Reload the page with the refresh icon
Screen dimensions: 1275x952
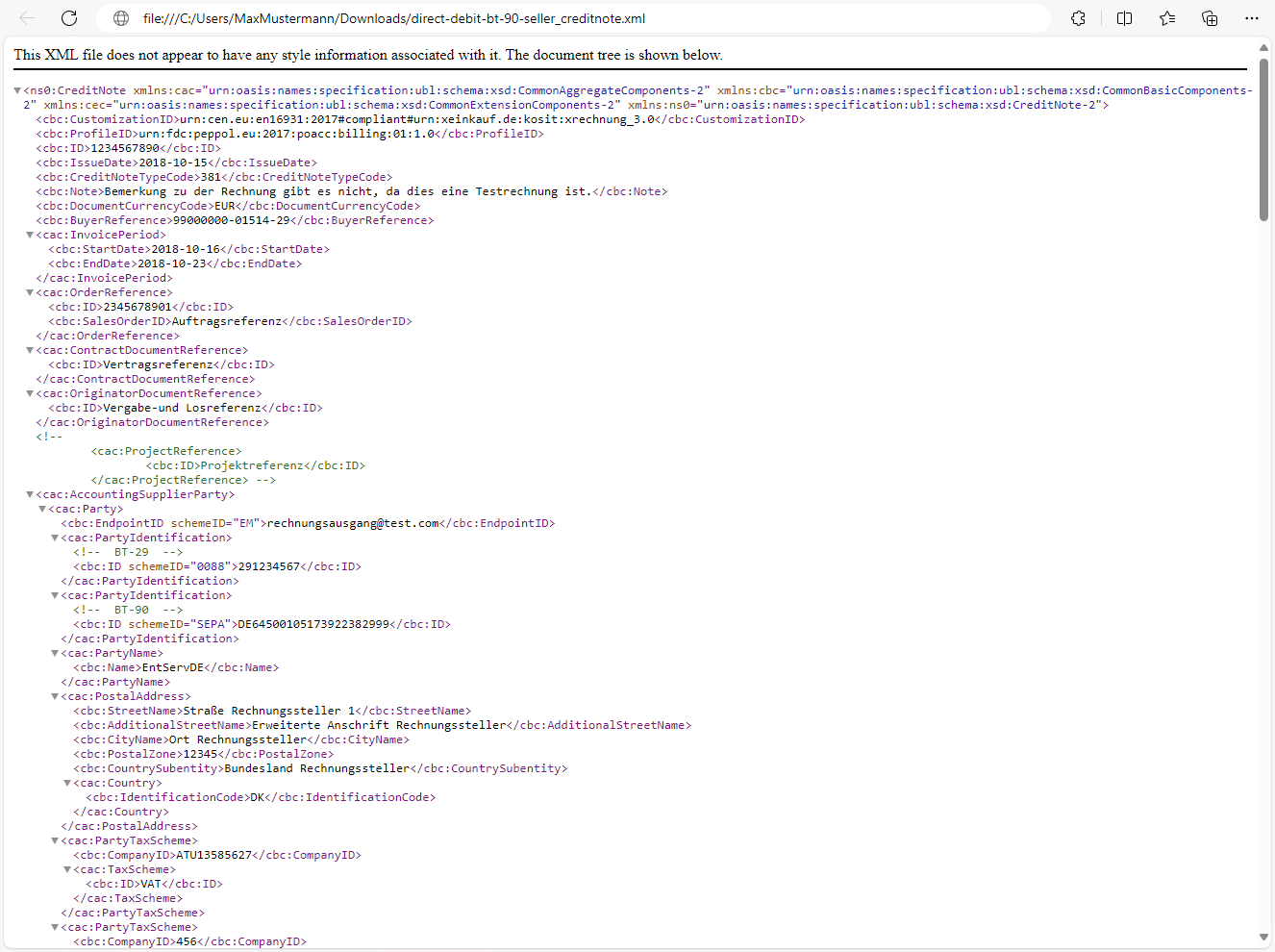pyautogui.click(x=69, y=18)
